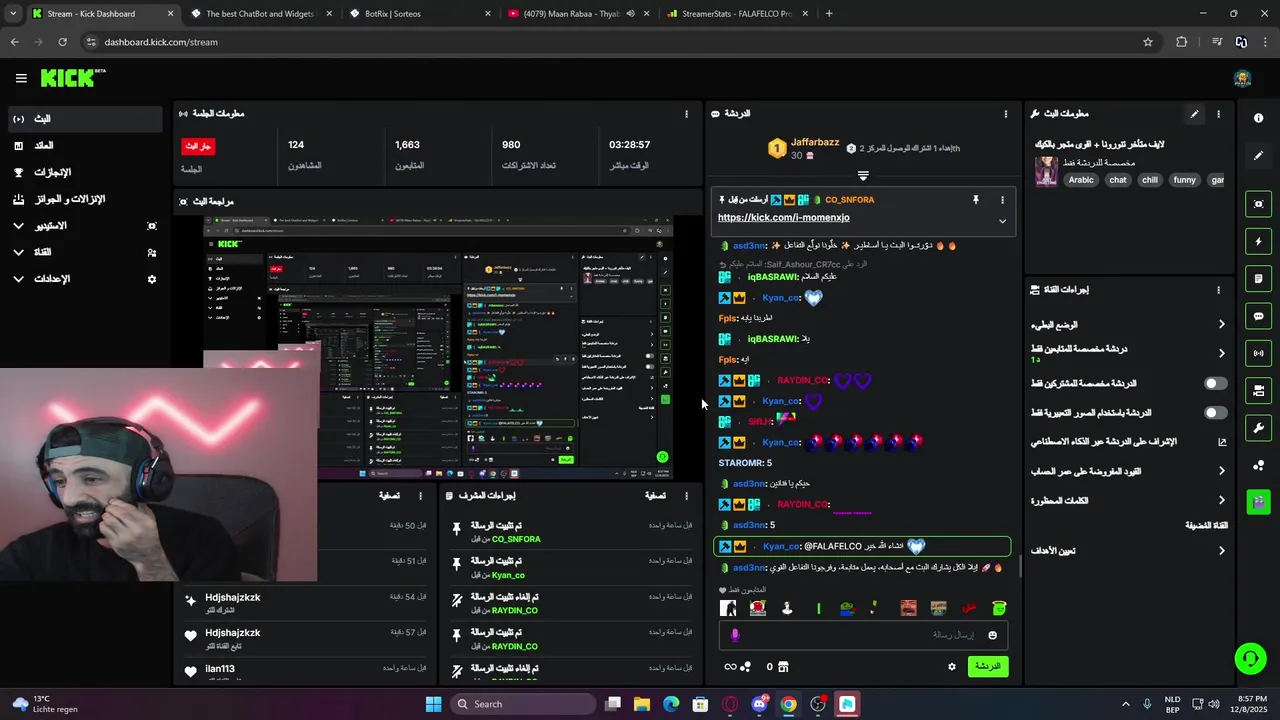Viewport: 1280px width, 720px height.
Task: Open the الكلمات المحظورة banned words chevron
Action: tap(1221, 500)
